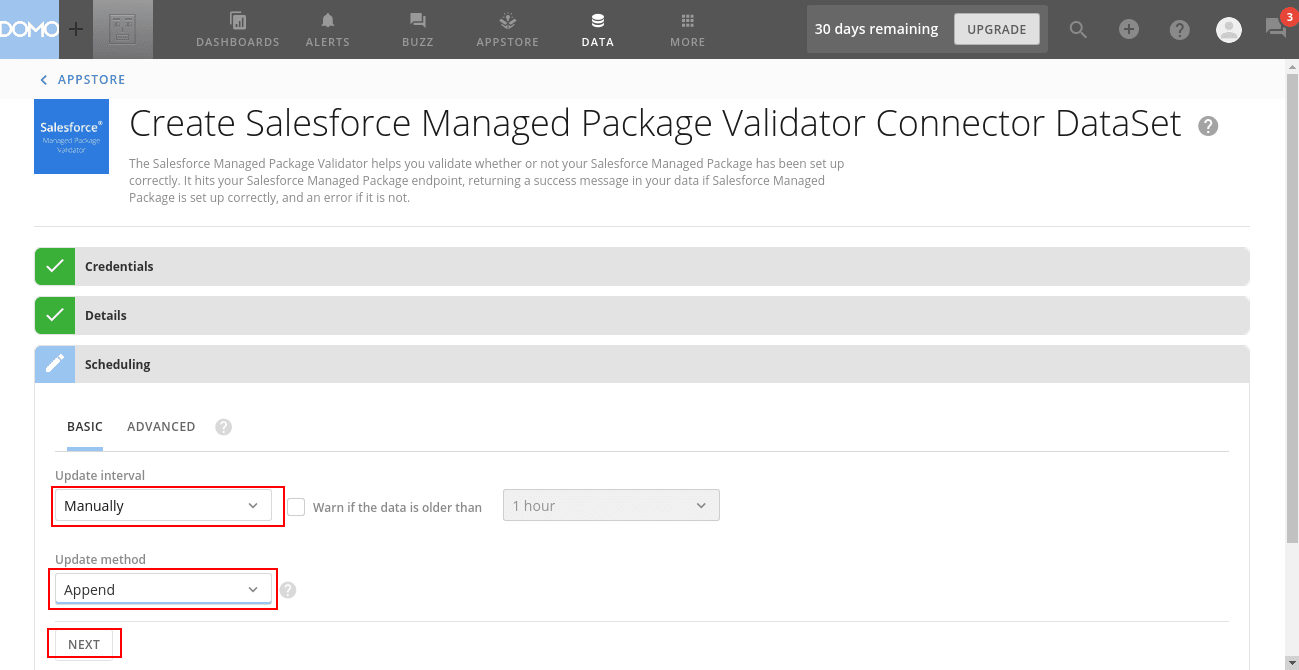Click the add plus circle icon
The height and width of the screenshot is (670, 1299).
click(x=1129, y=29)
